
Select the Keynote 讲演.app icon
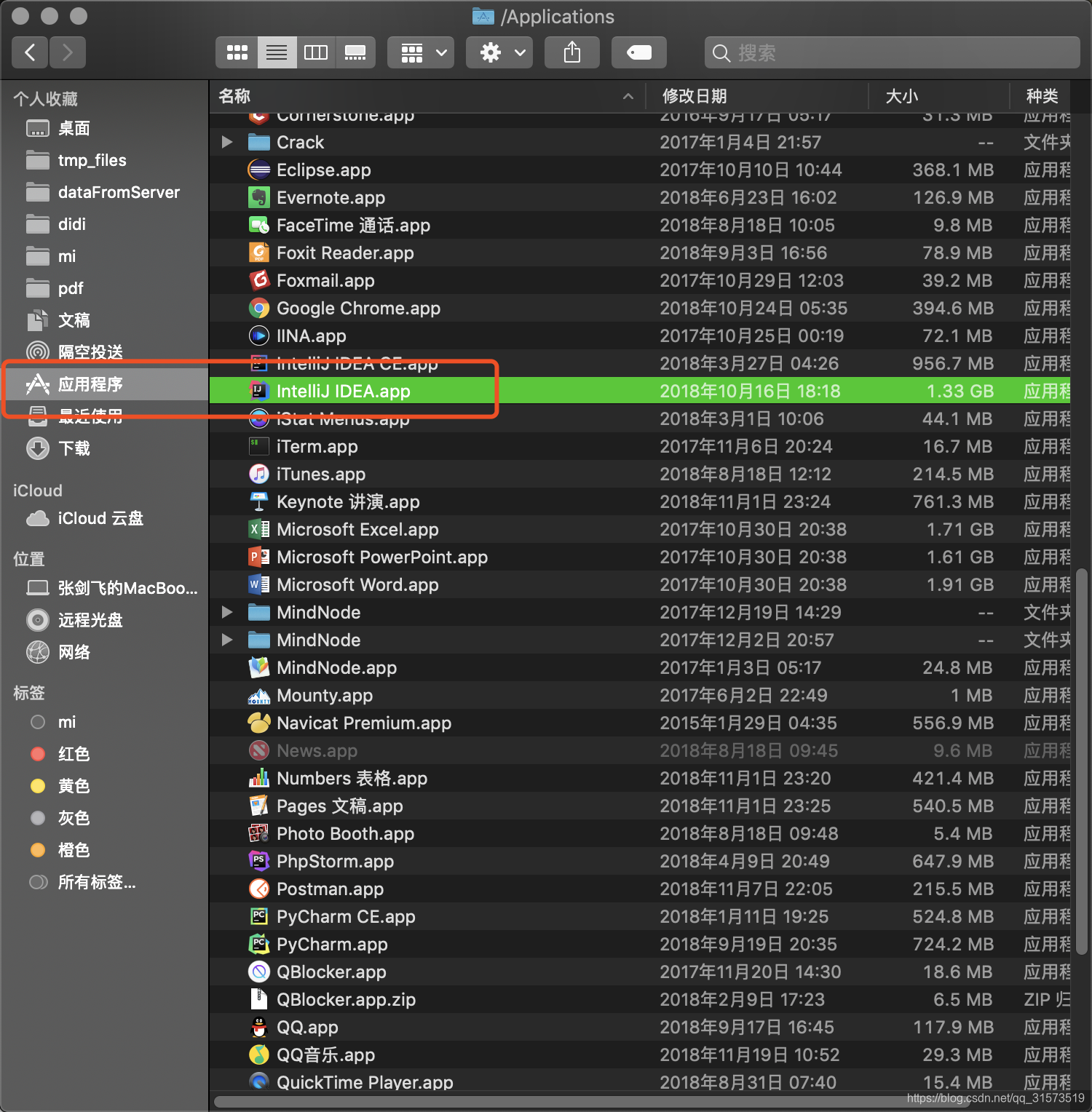click(259, 501)
